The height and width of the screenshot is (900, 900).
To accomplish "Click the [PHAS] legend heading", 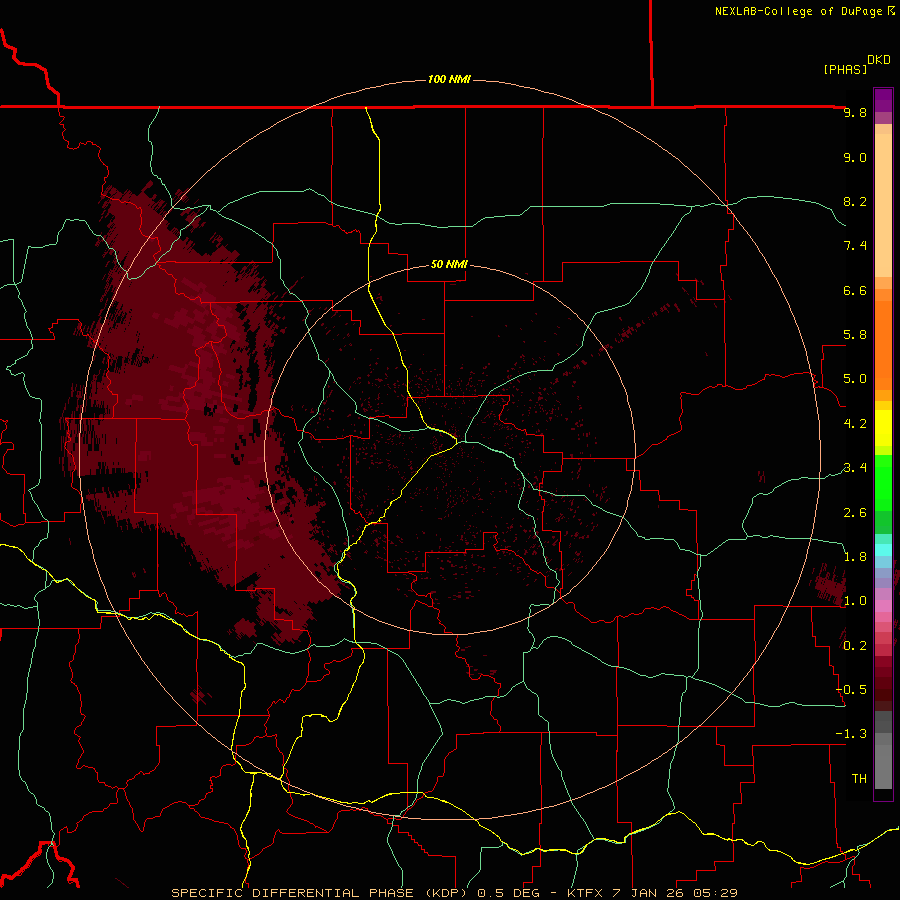I will pos(845,69).
